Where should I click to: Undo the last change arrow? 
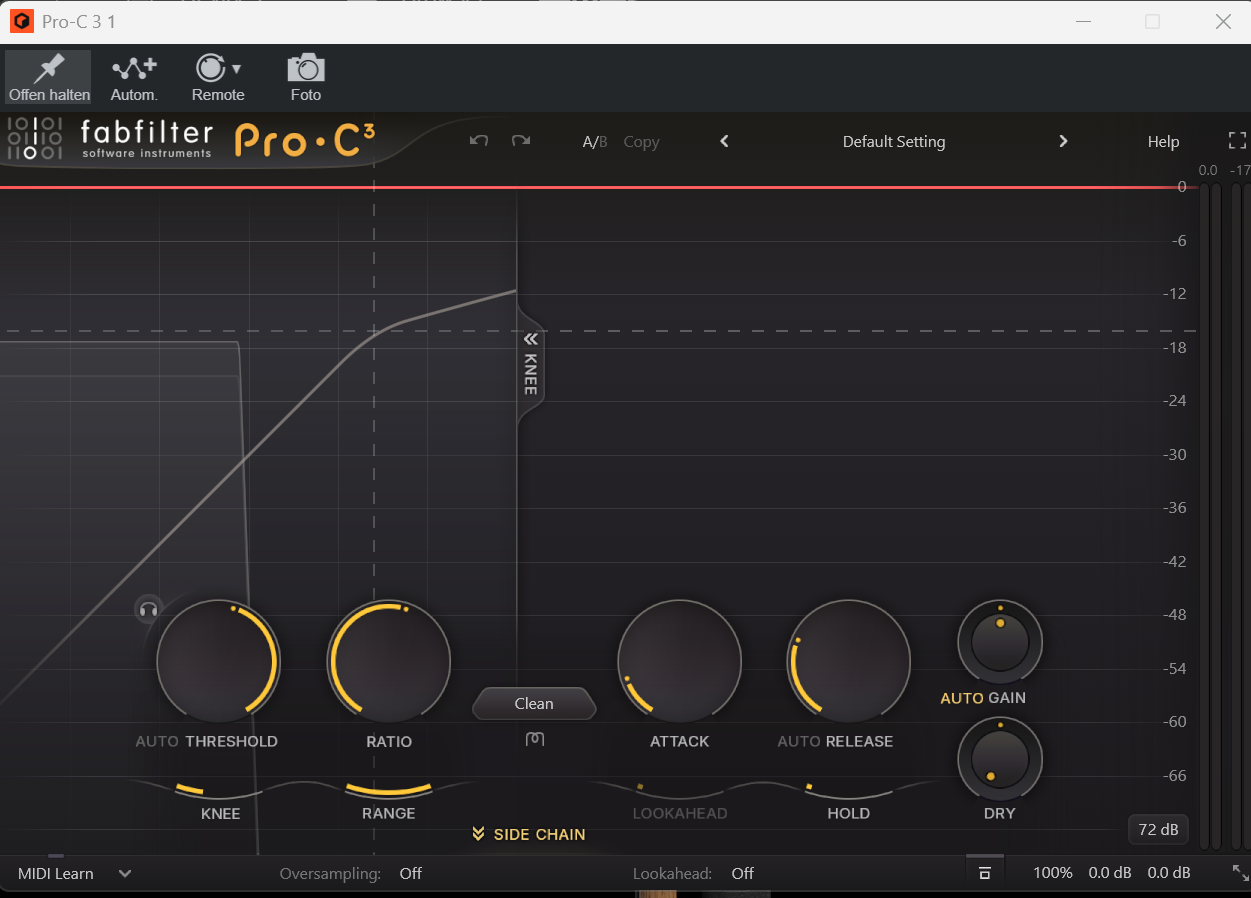479,141
